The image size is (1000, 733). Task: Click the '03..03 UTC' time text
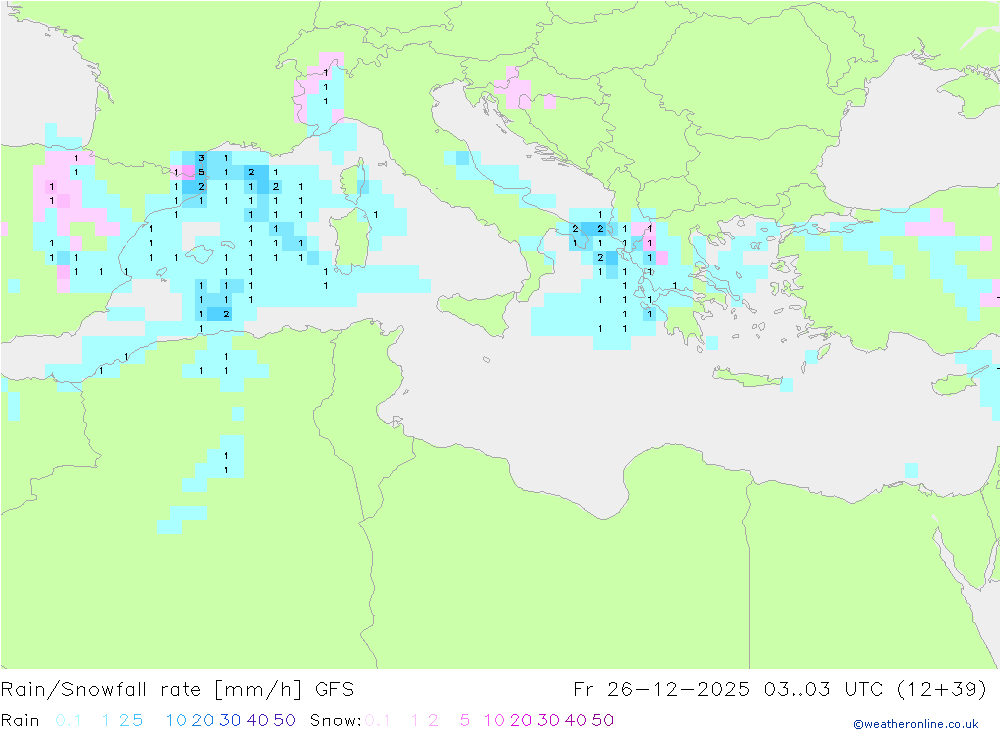tap(823, 690)
